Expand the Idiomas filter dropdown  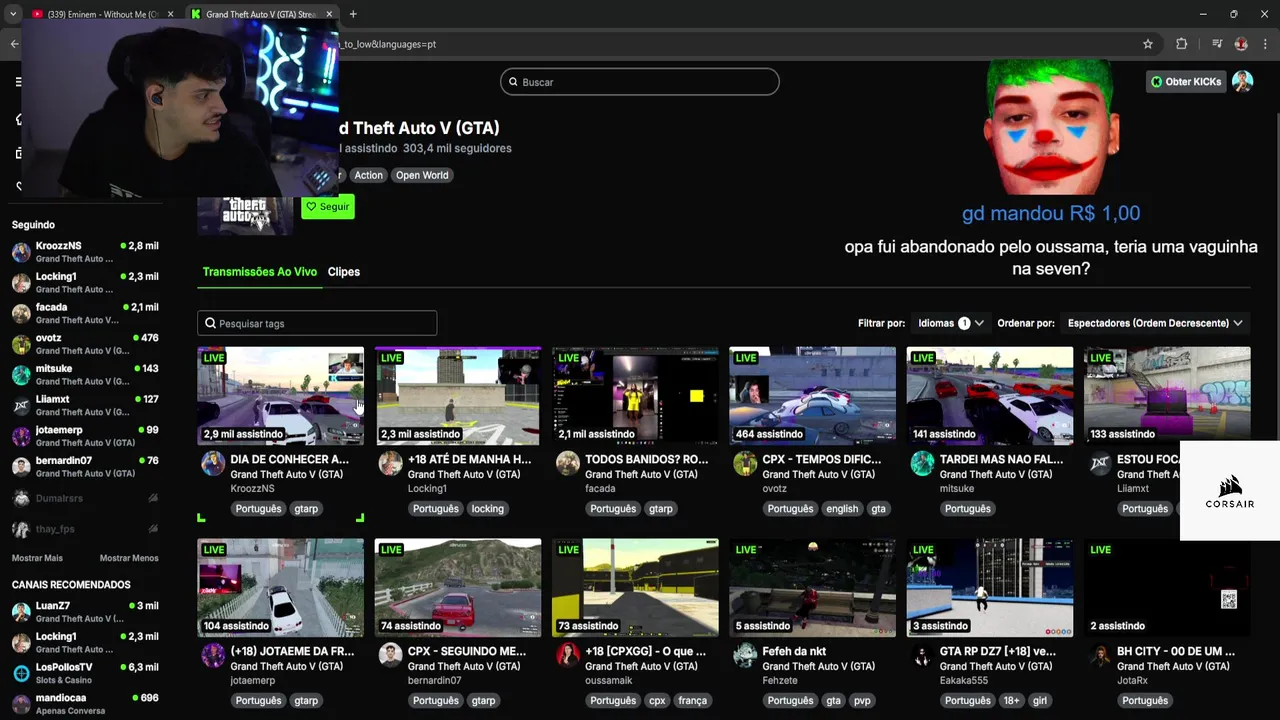(x=951, y=323)
